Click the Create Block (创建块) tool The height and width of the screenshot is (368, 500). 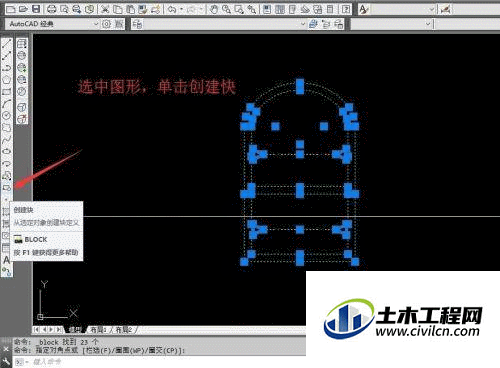[7, 188]
